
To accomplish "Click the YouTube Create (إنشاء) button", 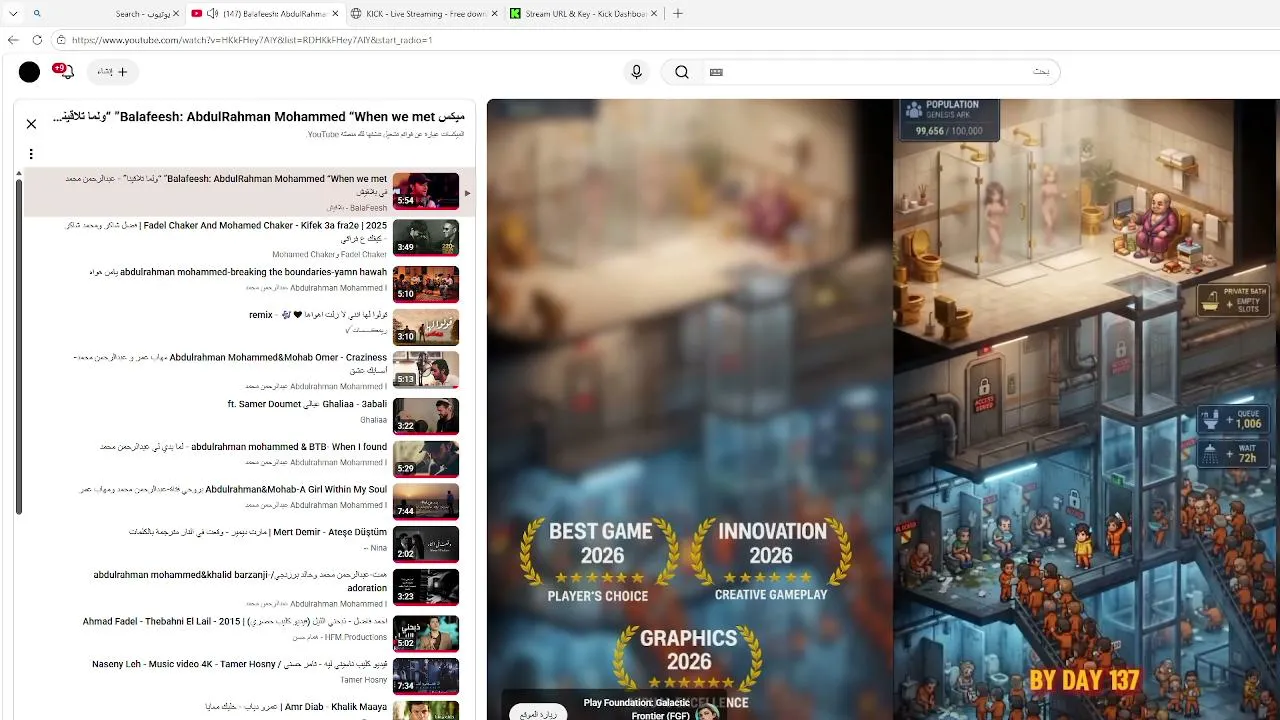I will [x=113, y=72].
